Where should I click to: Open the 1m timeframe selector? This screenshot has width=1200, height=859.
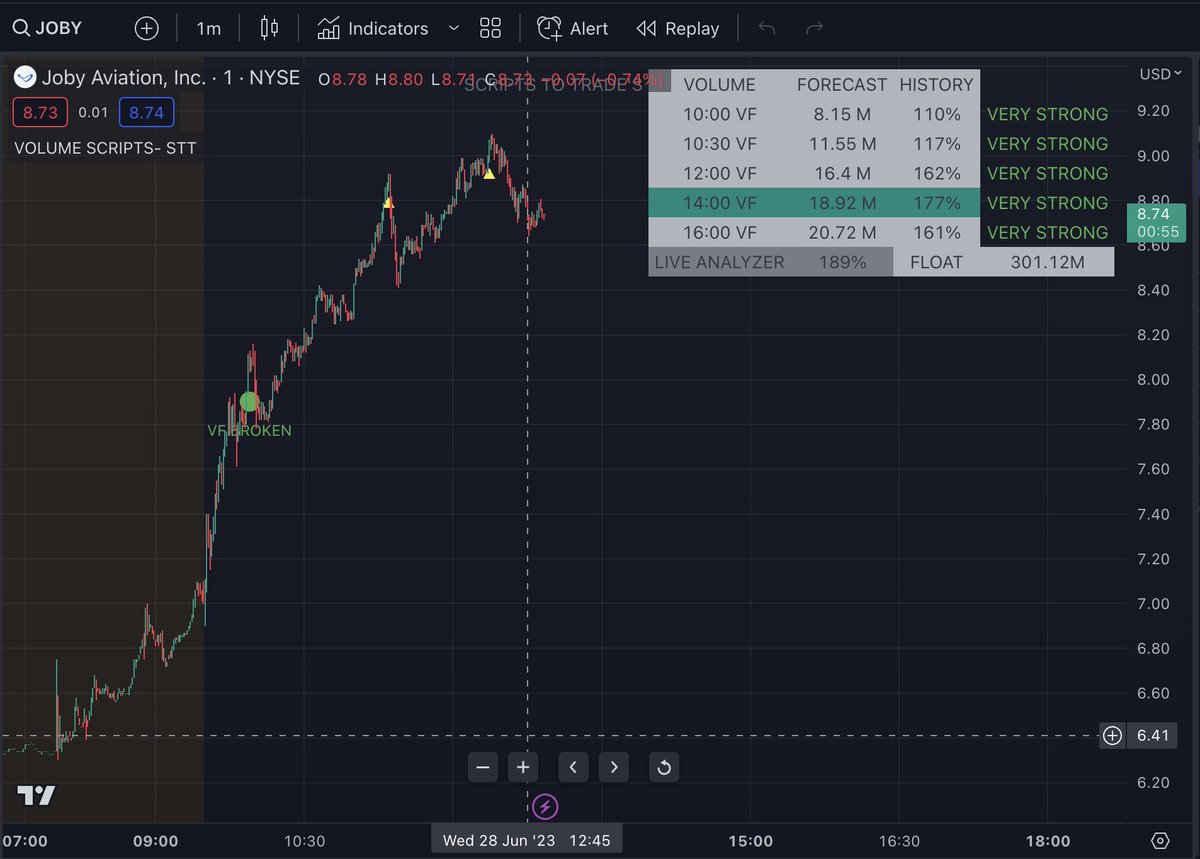click(208, 27)
